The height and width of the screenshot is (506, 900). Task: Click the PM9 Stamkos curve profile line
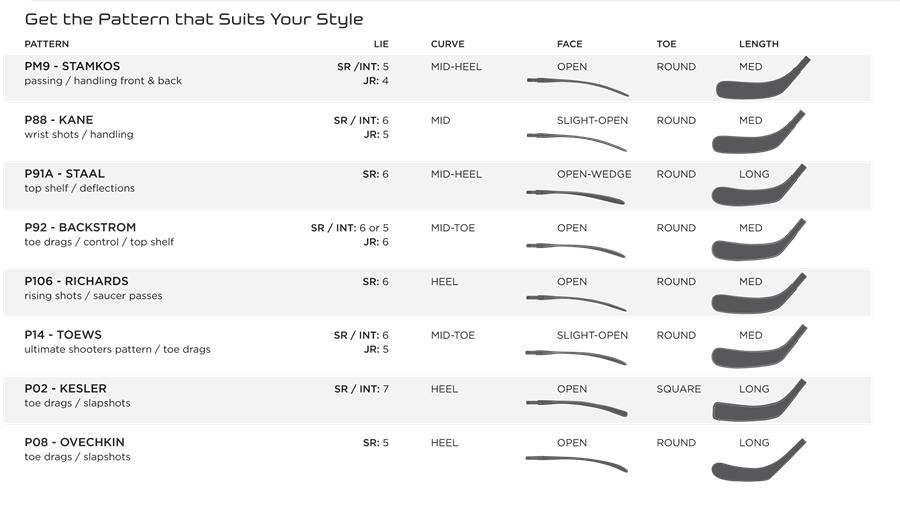click(577, 87)
